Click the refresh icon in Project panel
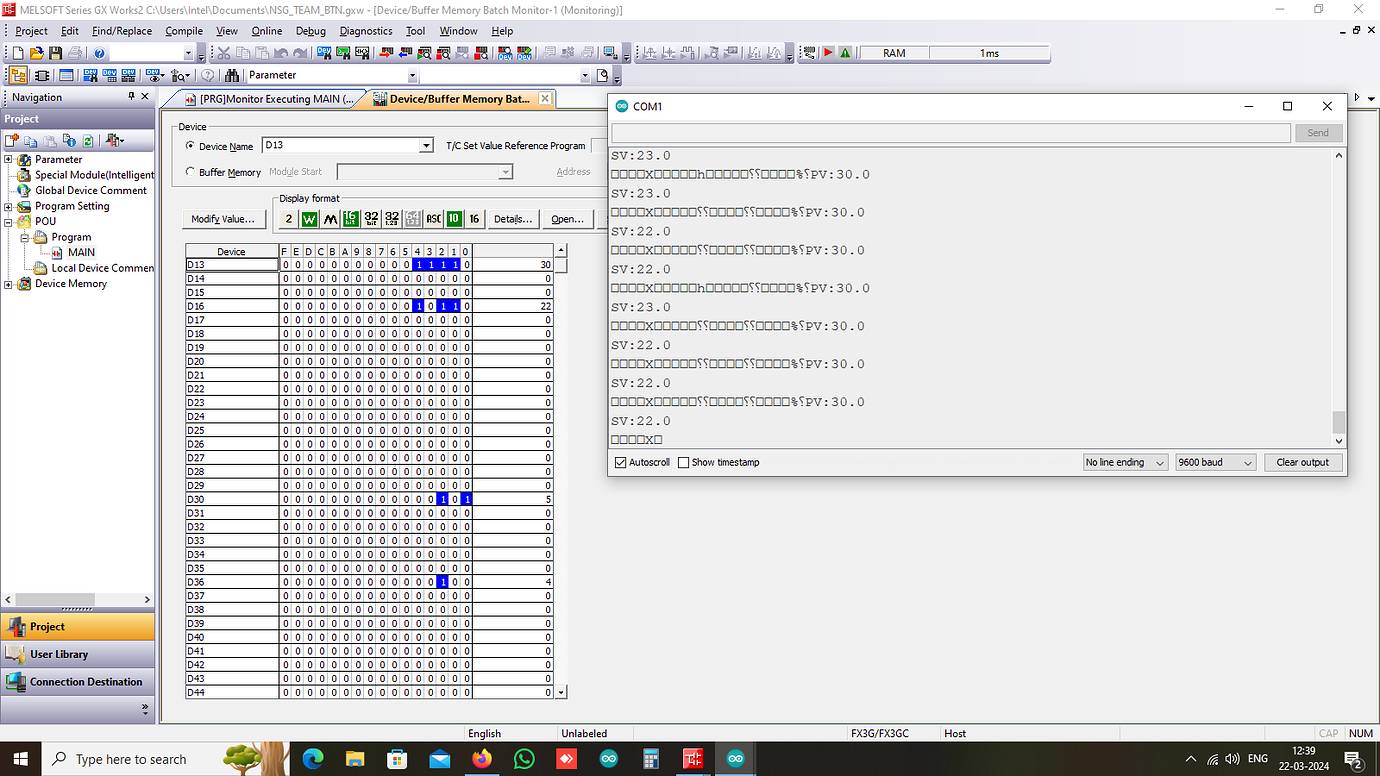1380x776 pixels. [88, 141]
